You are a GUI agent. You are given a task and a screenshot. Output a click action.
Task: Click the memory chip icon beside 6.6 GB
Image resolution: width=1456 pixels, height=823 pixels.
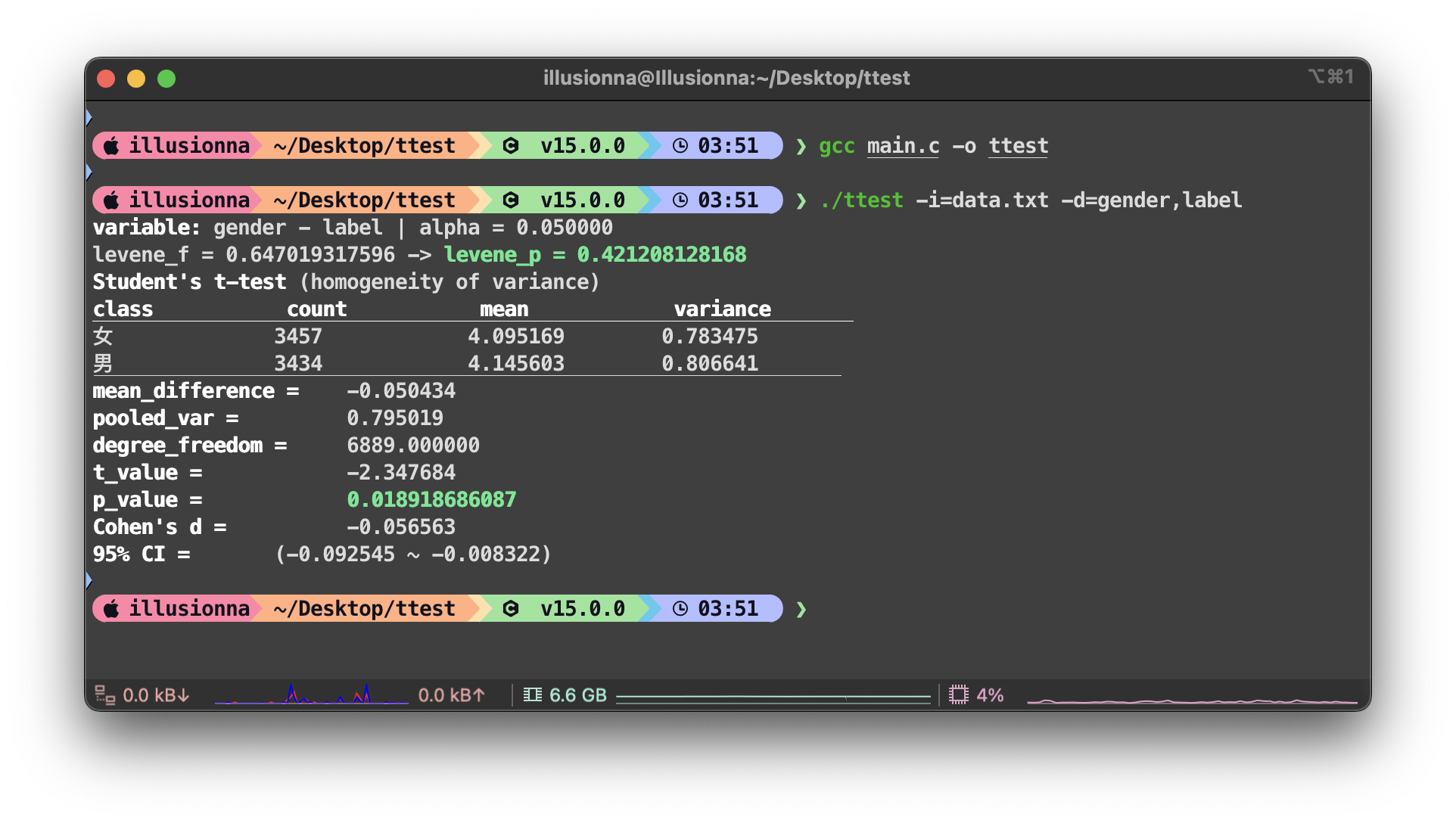tap(532, 694)
